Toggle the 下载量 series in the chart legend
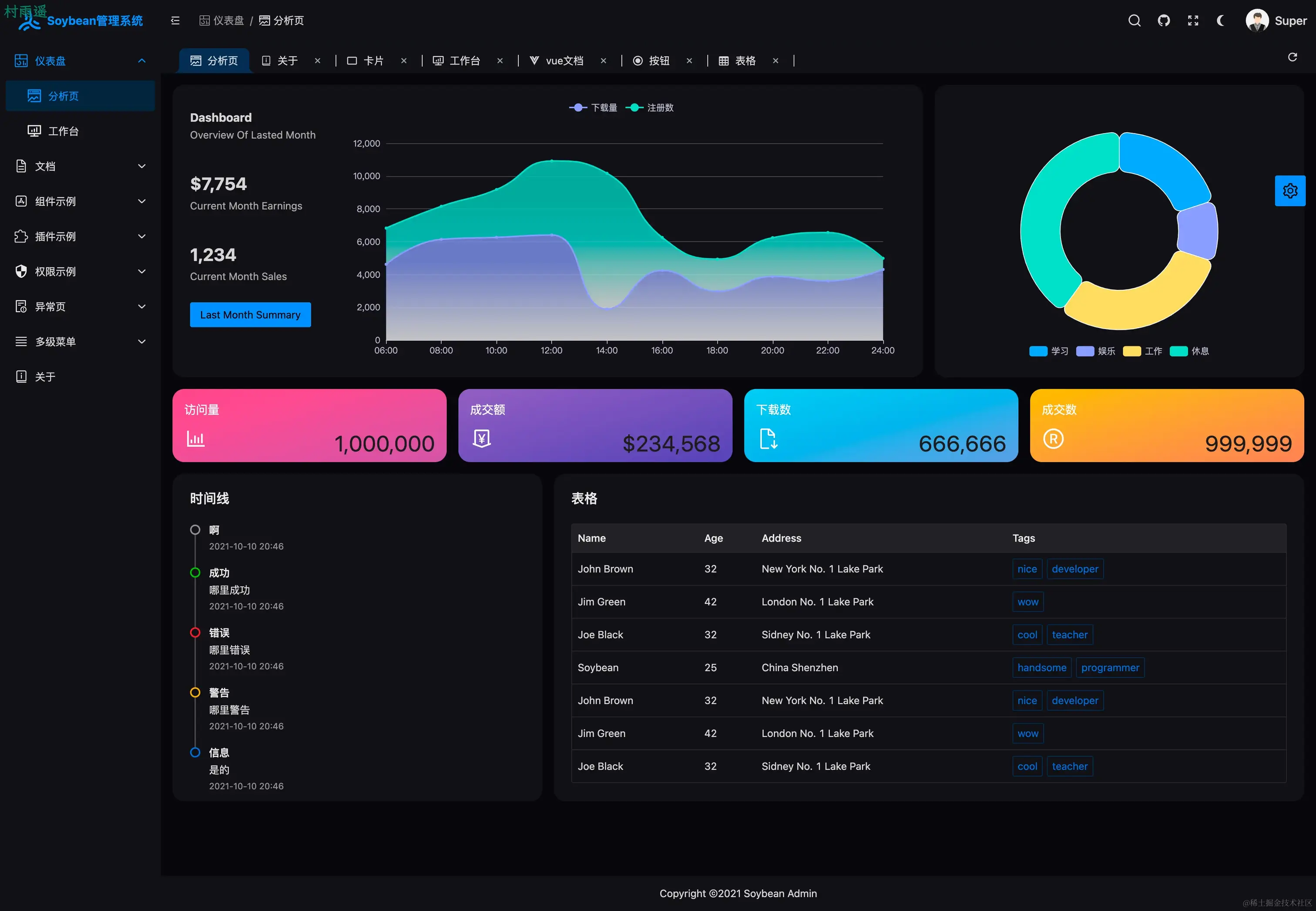The height and width of the screenshot is (911, 1316). coord(594,108)
